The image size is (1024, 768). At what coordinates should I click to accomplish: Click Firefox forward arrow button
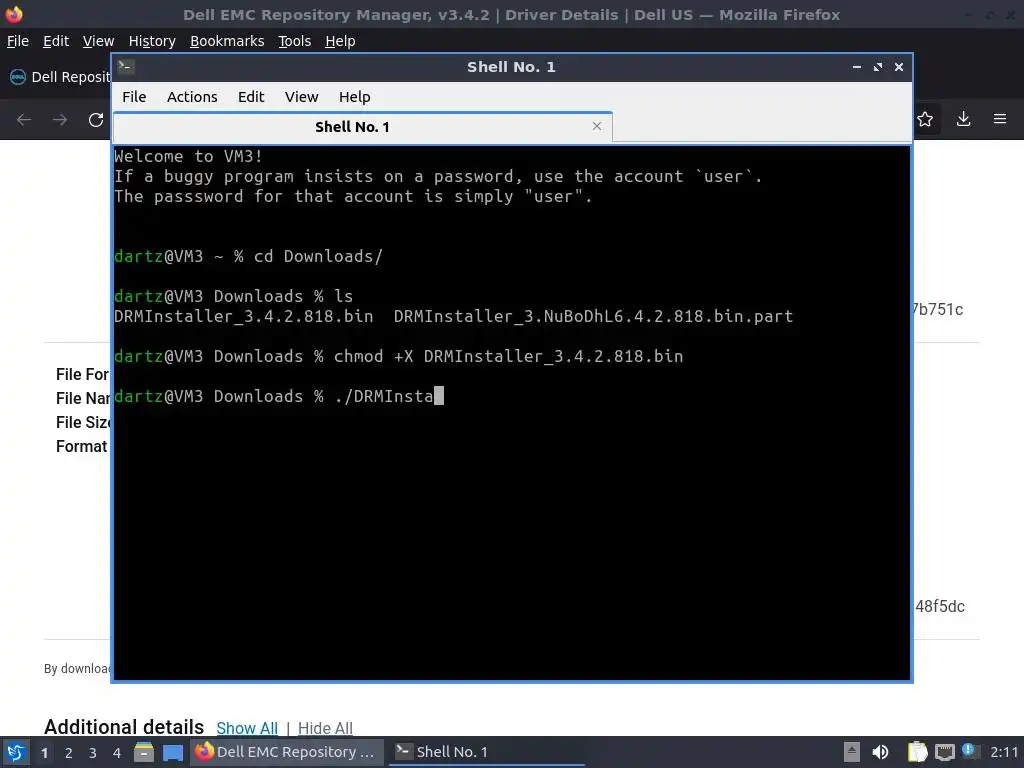tap(60, 120)
